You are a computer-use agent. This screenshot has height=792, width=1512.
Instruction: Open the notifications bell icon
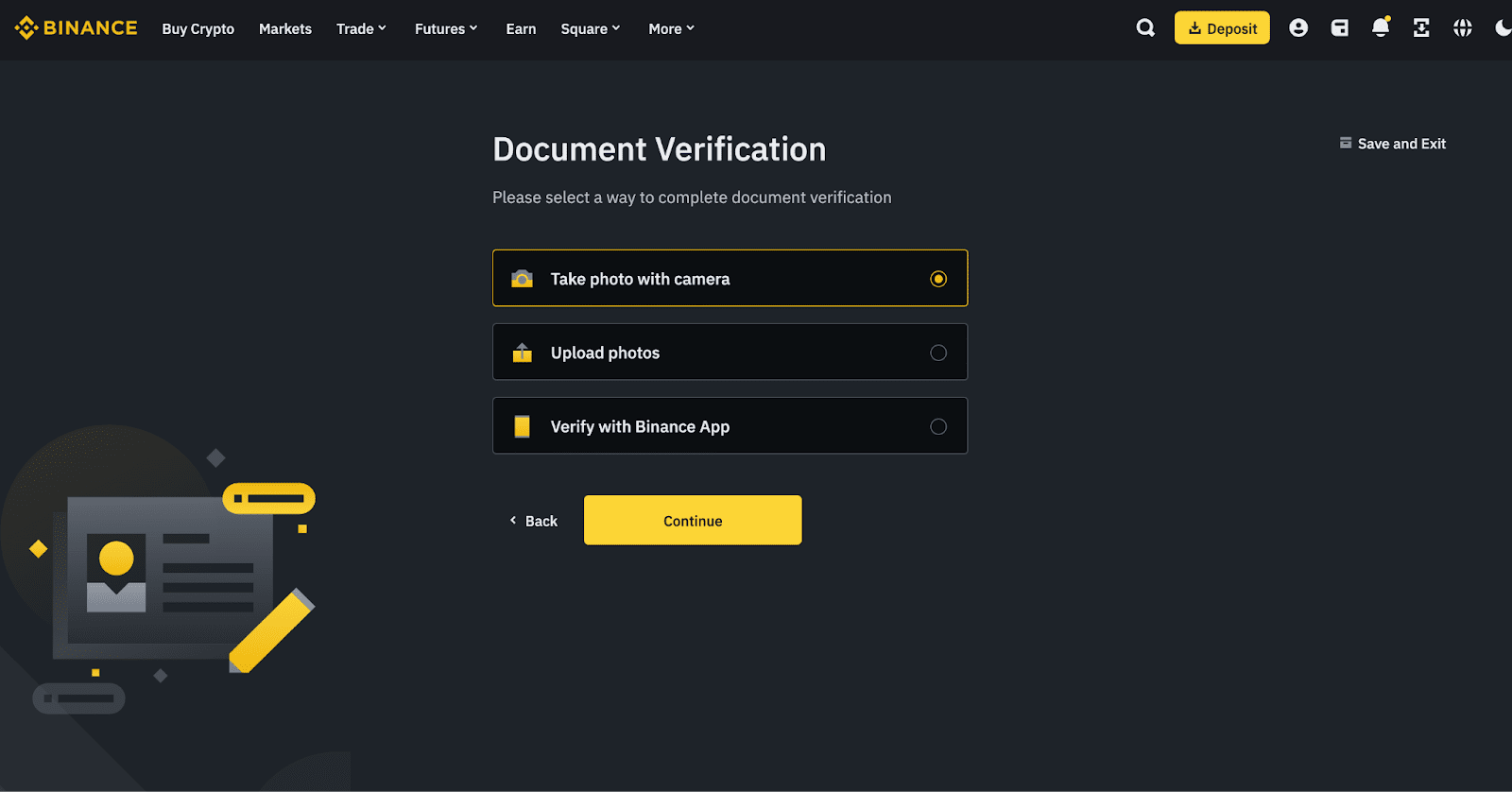1380,28
